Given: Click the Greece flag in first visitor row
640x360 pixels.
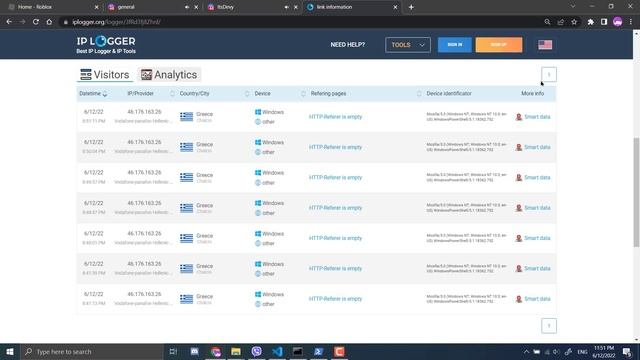Looking at the screenshot, I should click(x=187, y=117).
